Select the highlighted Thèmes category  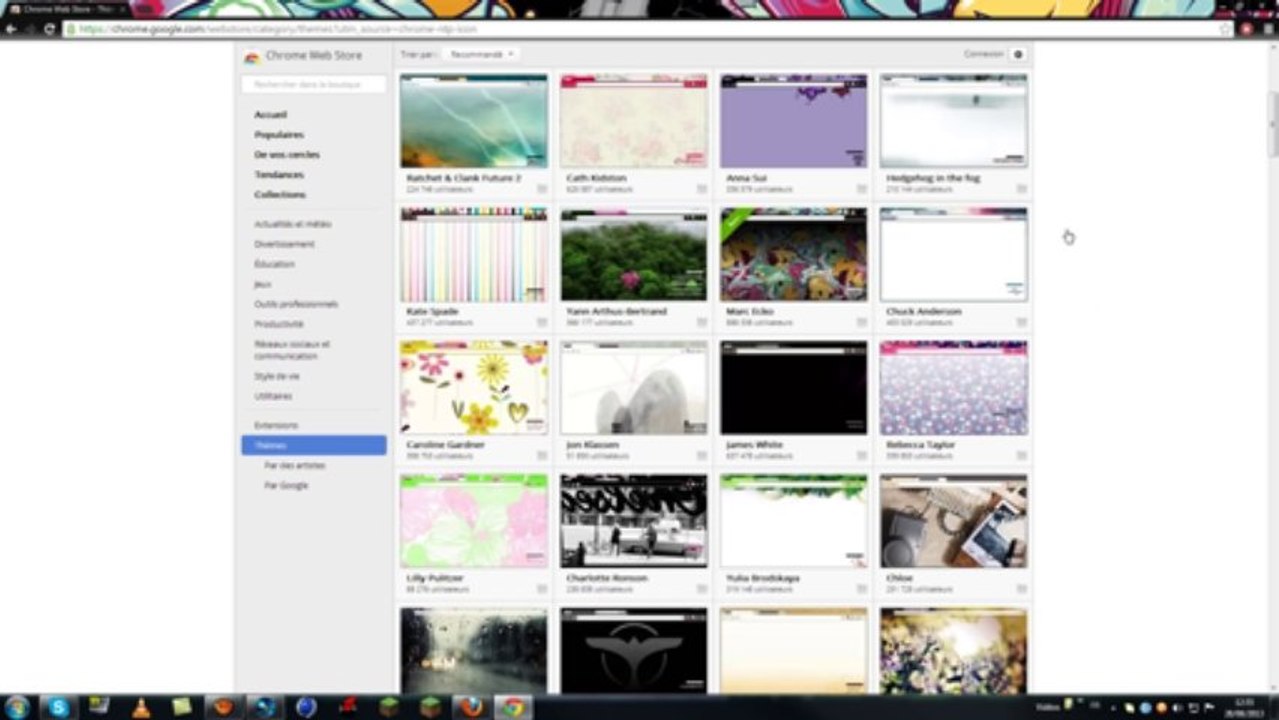pos(313,445)
